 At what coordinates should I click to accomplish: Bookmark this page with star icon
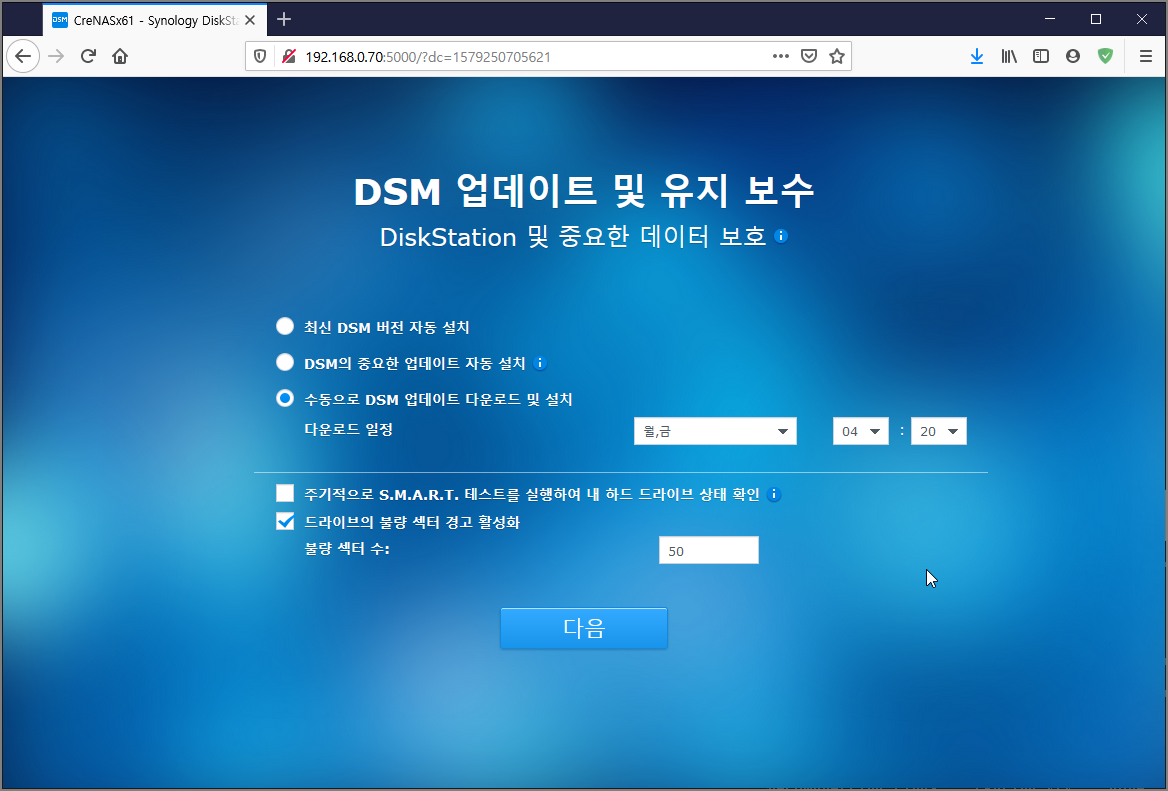pos(837,56)
